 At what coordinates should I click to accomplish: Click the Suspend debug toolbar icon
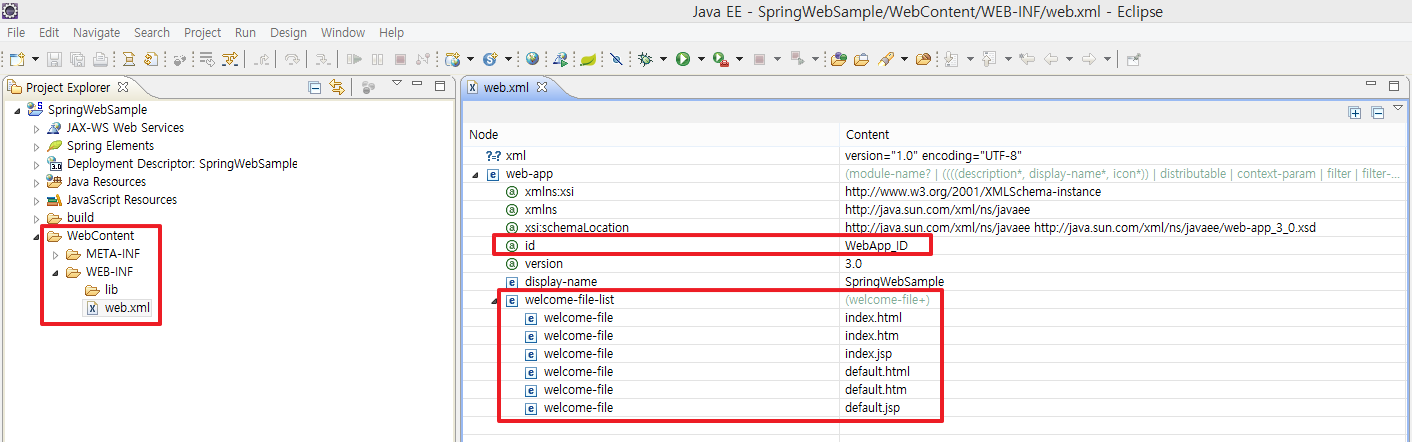(x=377, y=59)
